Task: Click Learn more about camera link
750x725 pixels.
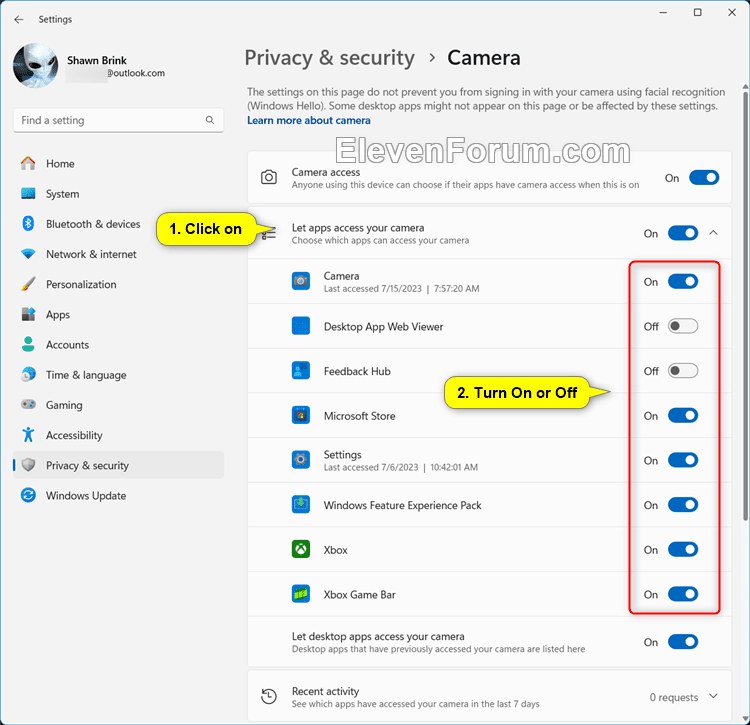Action: (x=309, y=121)
